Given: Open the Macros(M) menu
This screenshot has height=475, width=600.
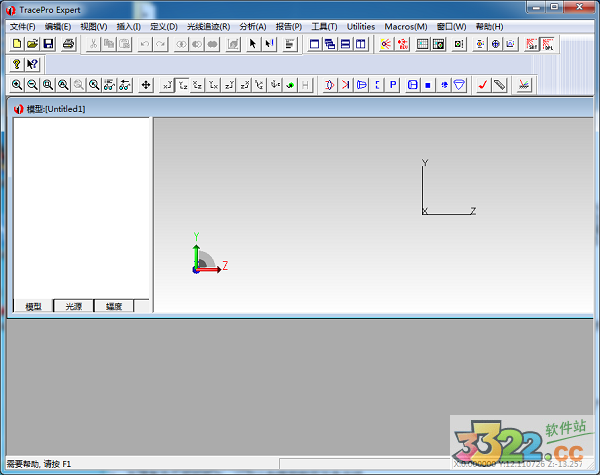Looking at the screenshot, I should tap(405, 26).
